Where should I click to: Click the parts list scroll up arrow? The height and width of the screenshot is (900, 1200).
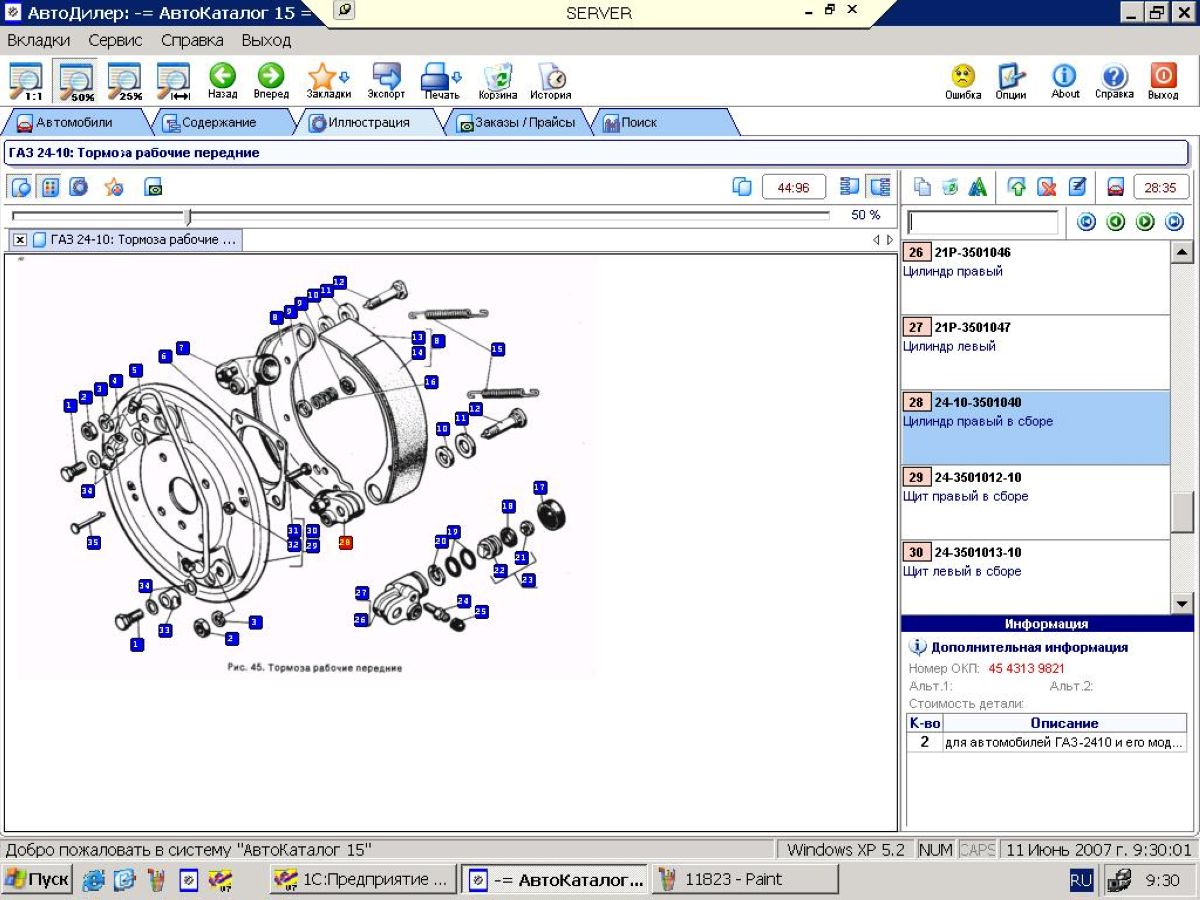click(x=1182, y=252)
